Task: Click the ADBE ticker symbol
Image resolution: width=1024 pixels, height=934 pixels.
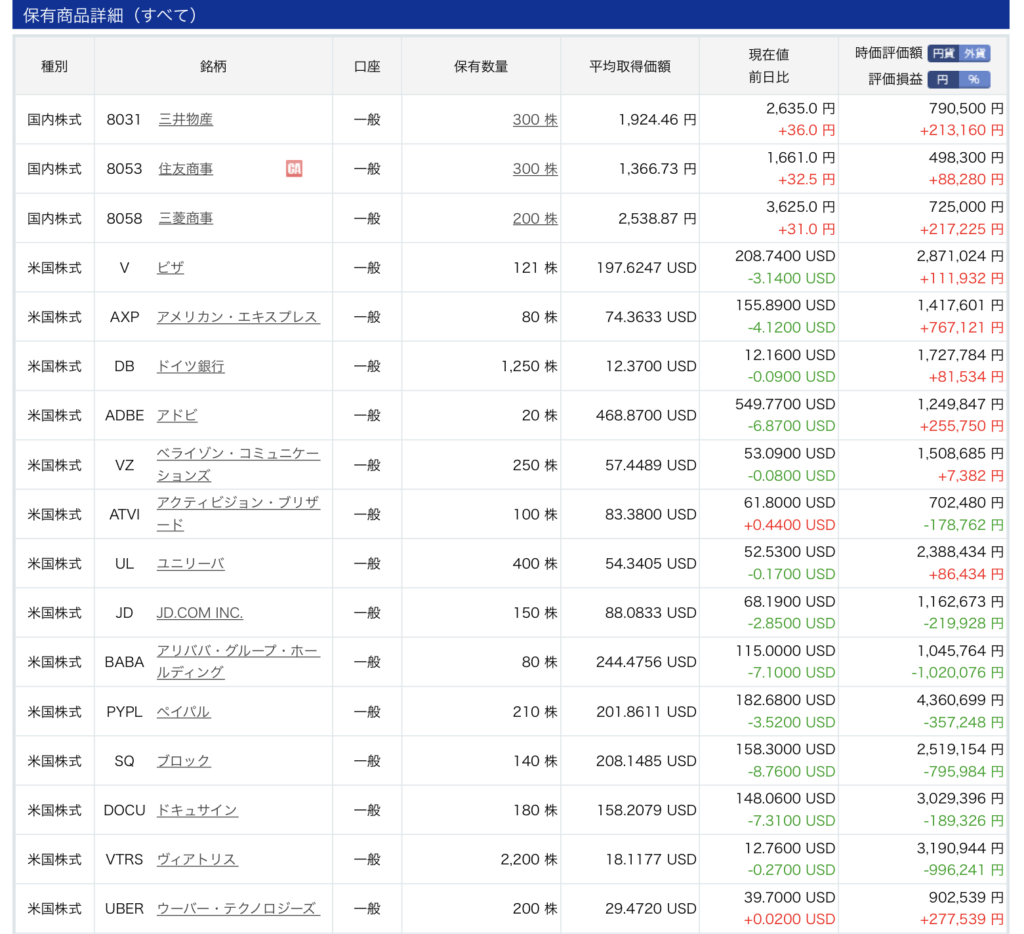Action: point(124,415)
